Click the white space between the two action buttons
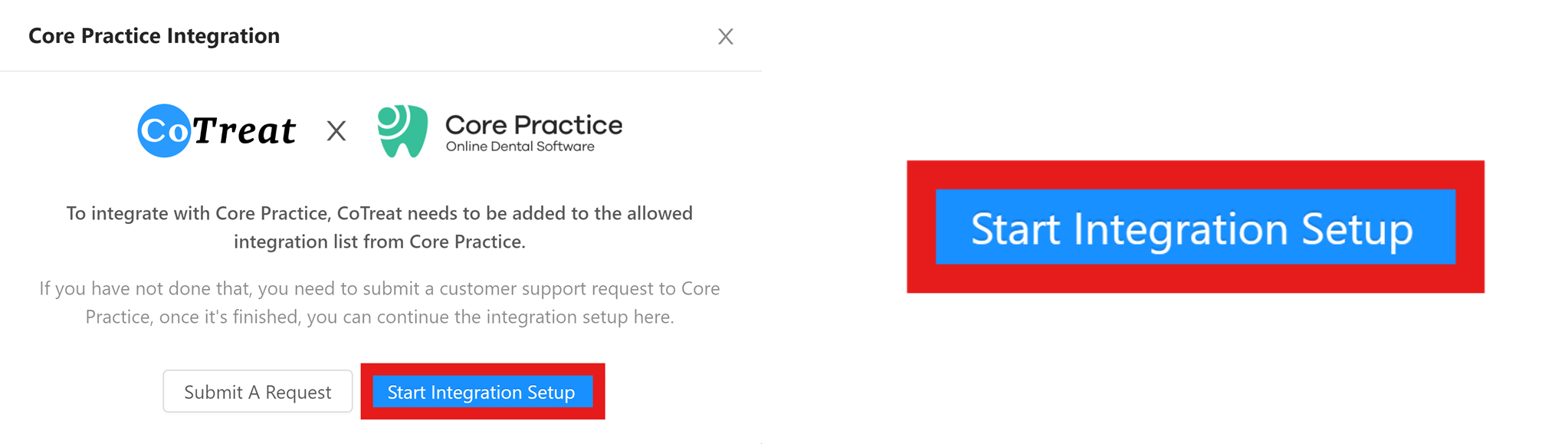This screenshot has height=444, width=1568. (358, 391)
